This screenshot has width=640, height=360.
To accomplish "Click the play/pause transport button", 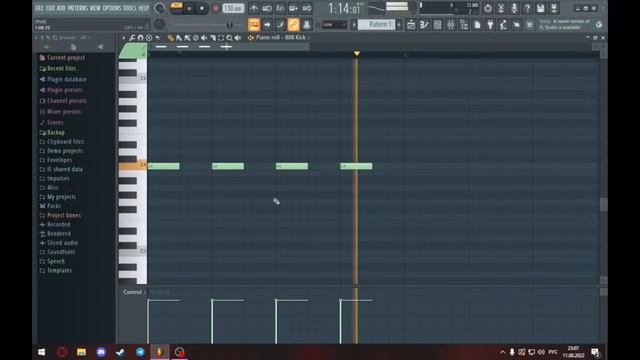I will 189,8.
